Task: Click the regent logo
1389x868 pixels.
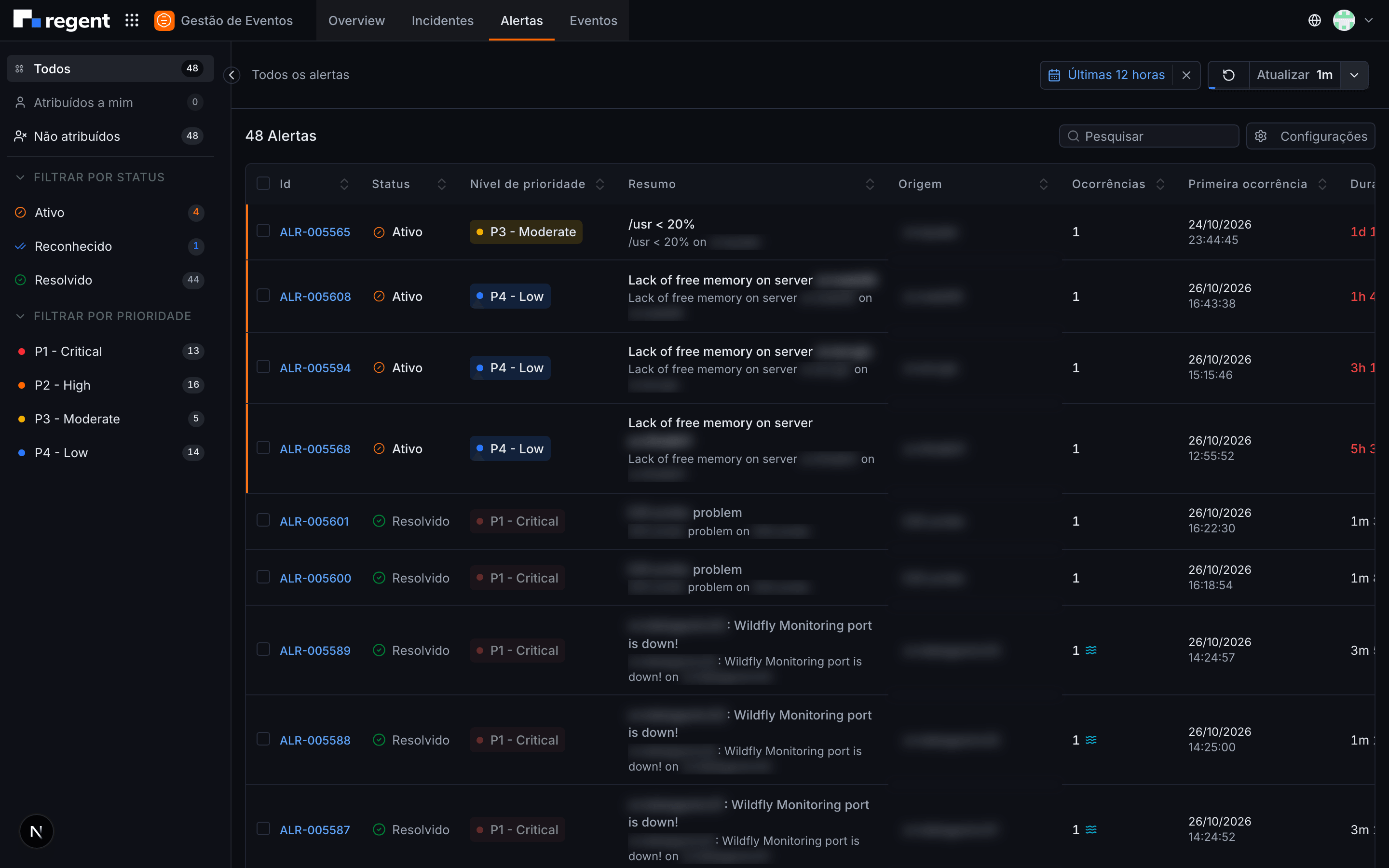Action: click(61, 20)
